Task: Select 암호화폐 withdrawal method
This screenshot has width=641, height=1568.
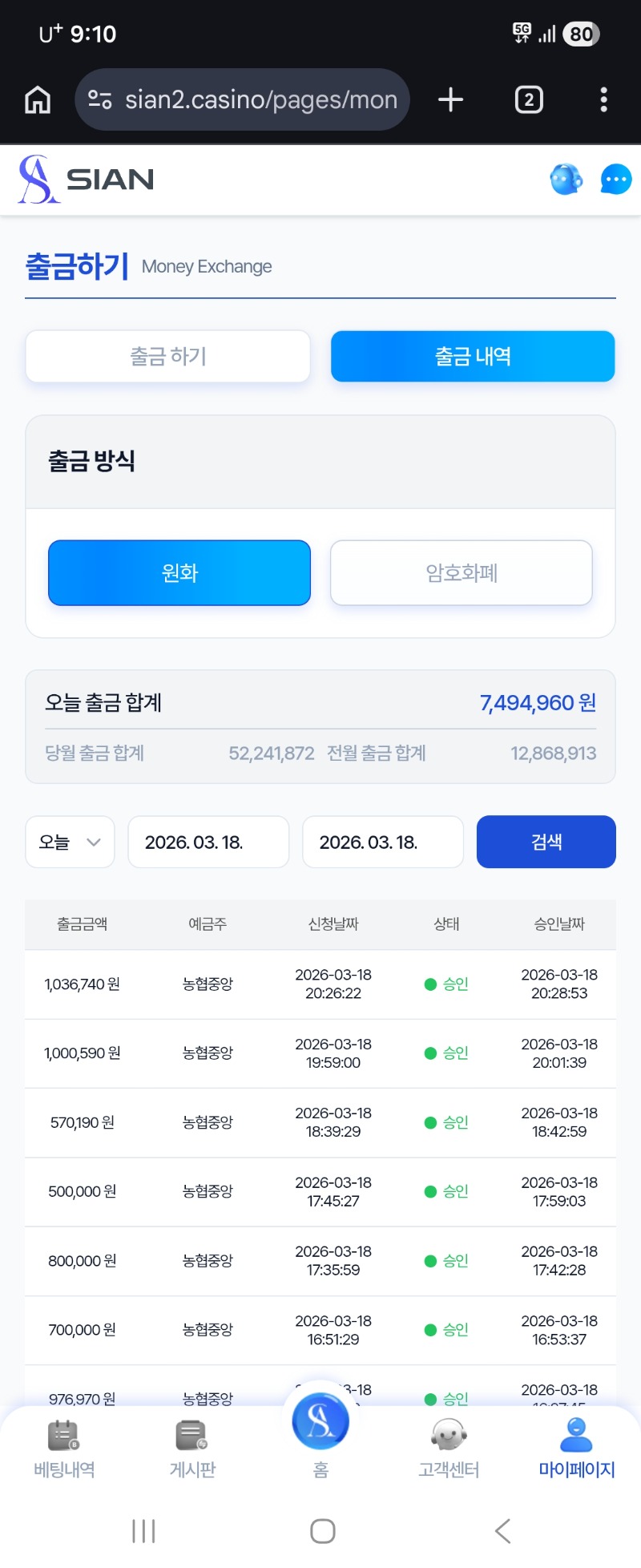Action: (x=462, y=573)
